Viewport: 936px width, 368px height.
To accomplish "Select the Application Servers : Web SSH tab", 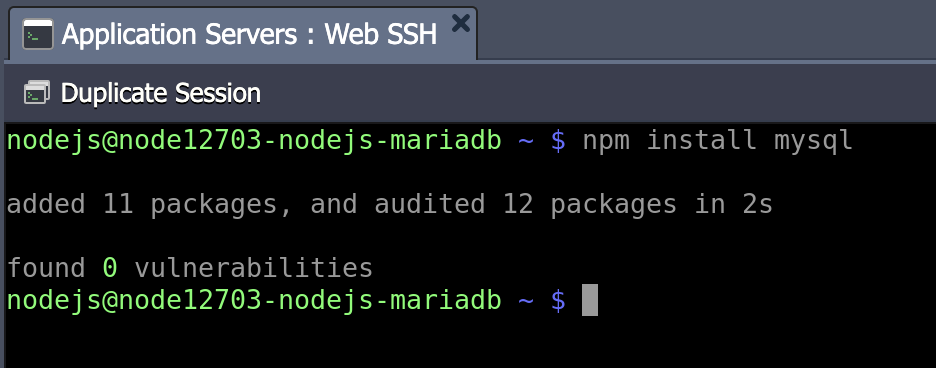I will click(242, 33).
